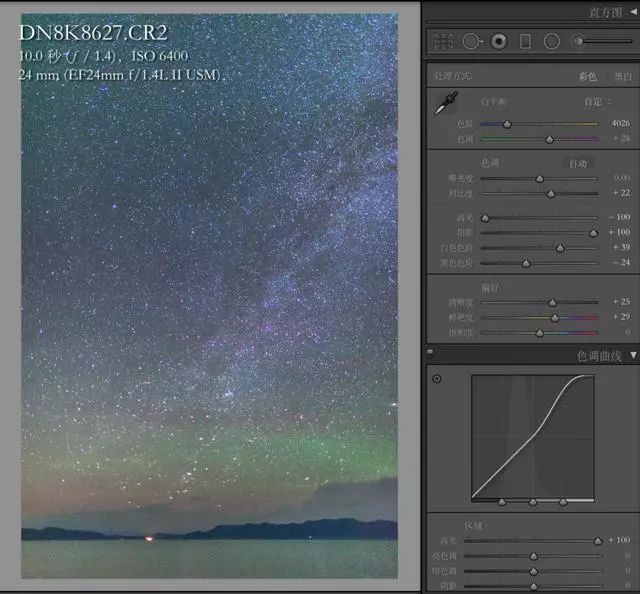Click the tool strip brush size slider
This screenshot has width=640, height=594.
pyautogui.click(x=603, y=41)
